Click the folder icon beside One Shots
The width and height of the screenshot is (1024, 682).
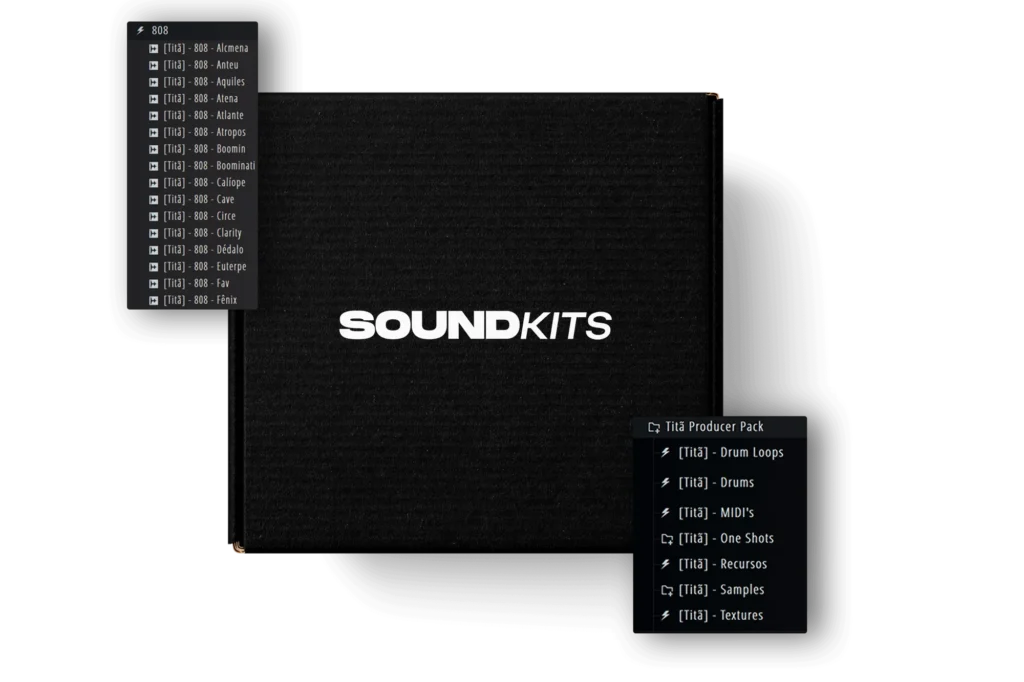(667, 539)
